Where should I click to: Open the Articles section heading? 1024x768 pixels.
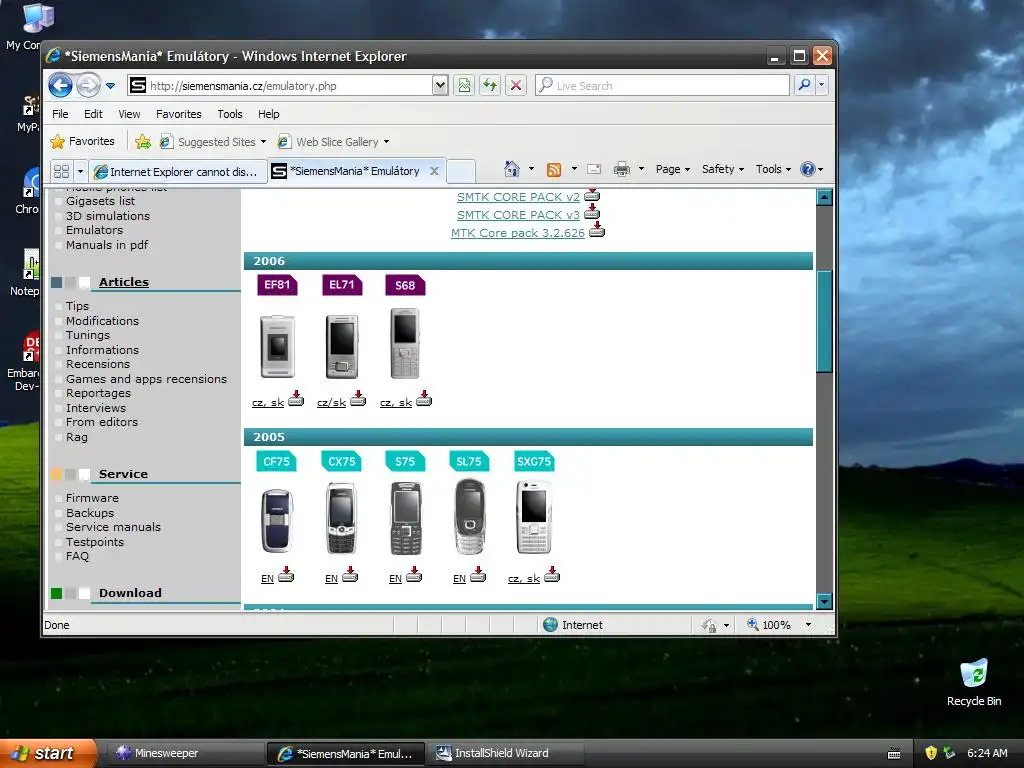124,282
